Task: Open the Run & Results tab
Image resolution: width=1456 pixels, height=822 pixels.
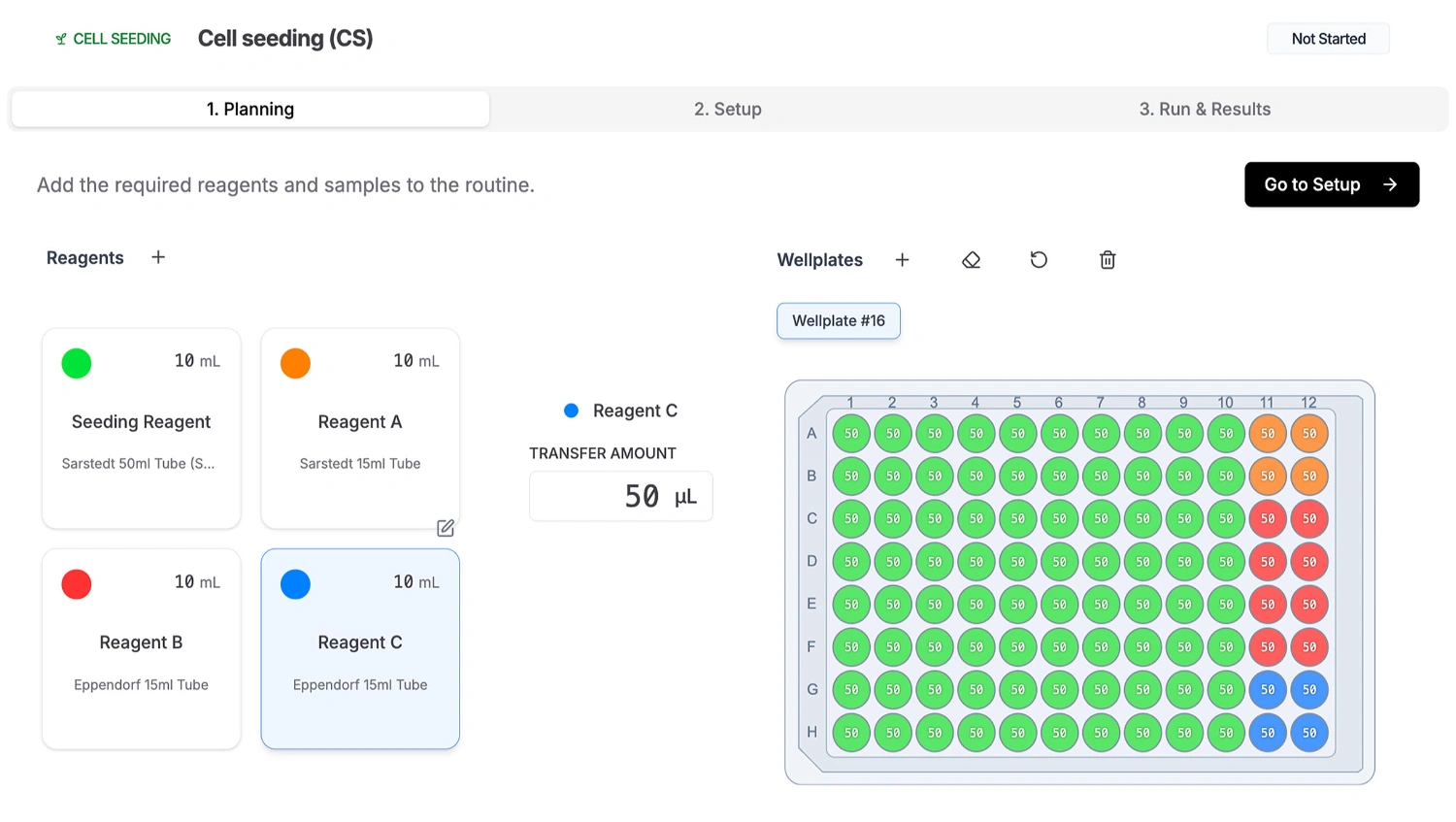Action: coord(1204,109)
